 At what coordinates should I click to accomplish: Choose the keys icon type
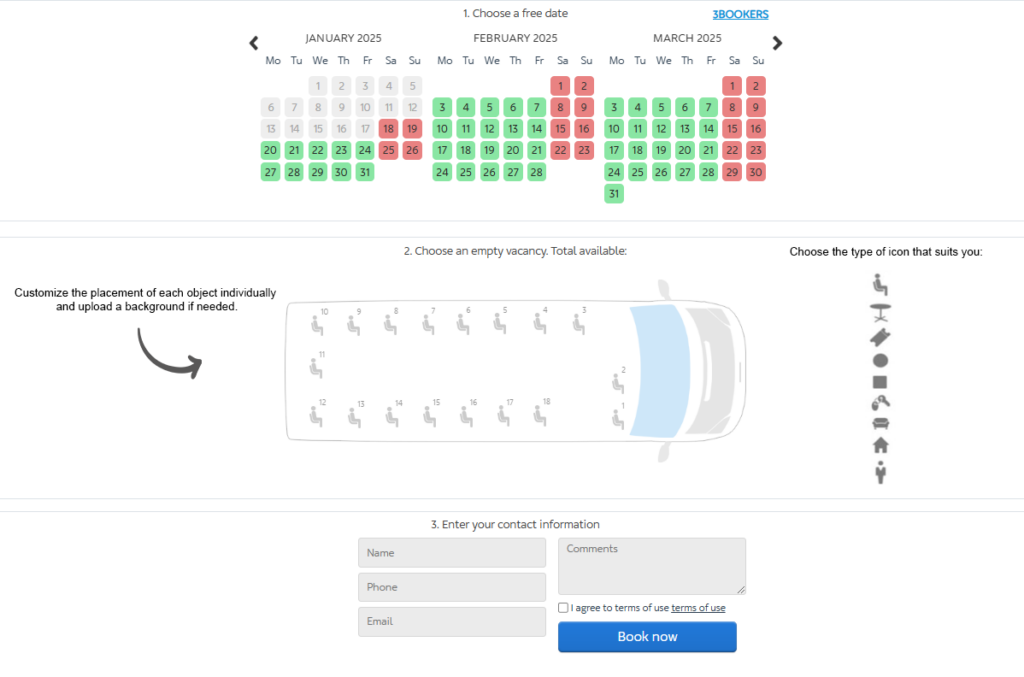click(x=880, y=403)
